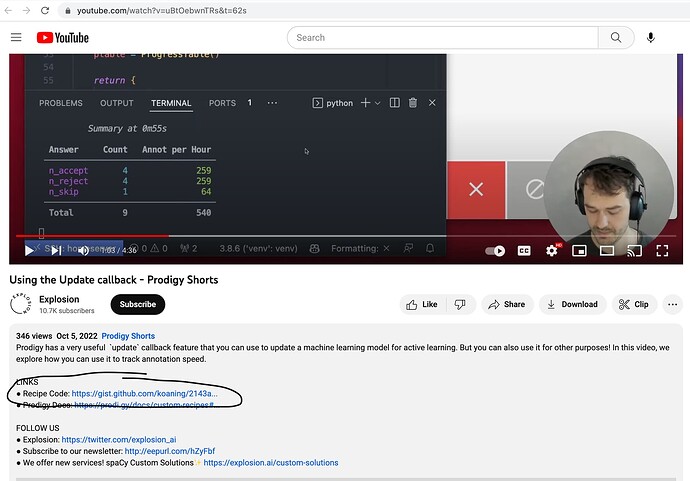
Task: Open video settings gear icon
Action: pyautogui.click(x=551, y=251)
